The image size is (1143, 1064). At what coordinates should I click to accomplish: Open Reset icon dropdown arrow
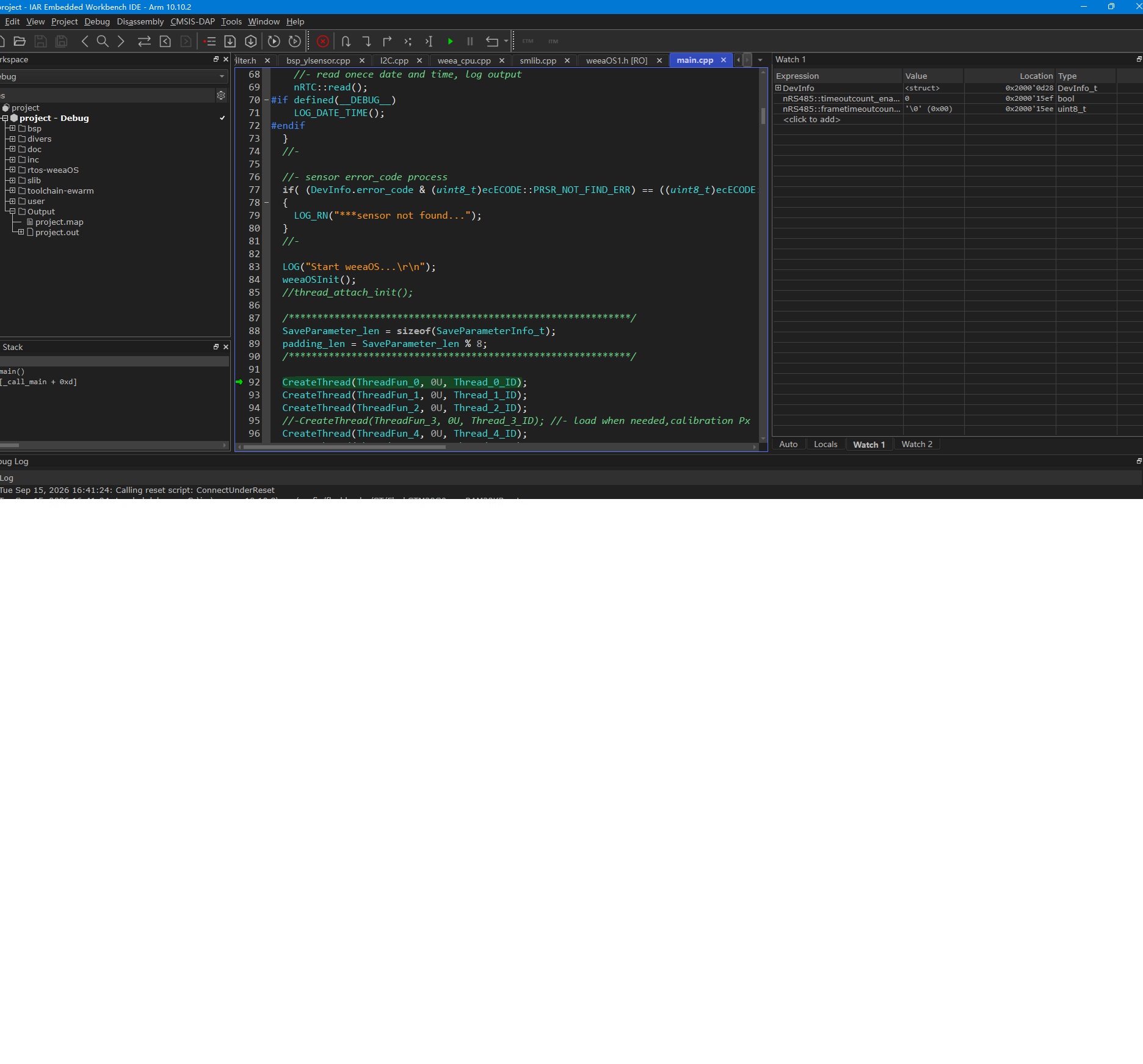506,42
